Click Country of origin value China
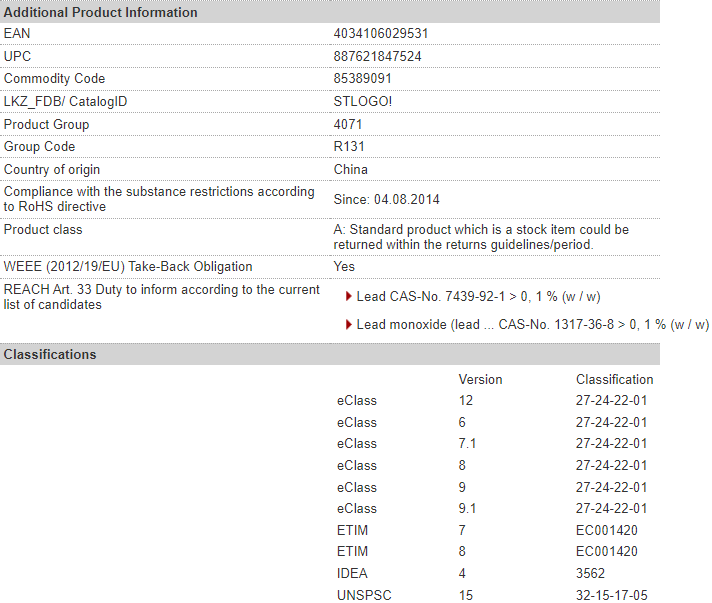The image size is (712, 603). coord(351,169)
